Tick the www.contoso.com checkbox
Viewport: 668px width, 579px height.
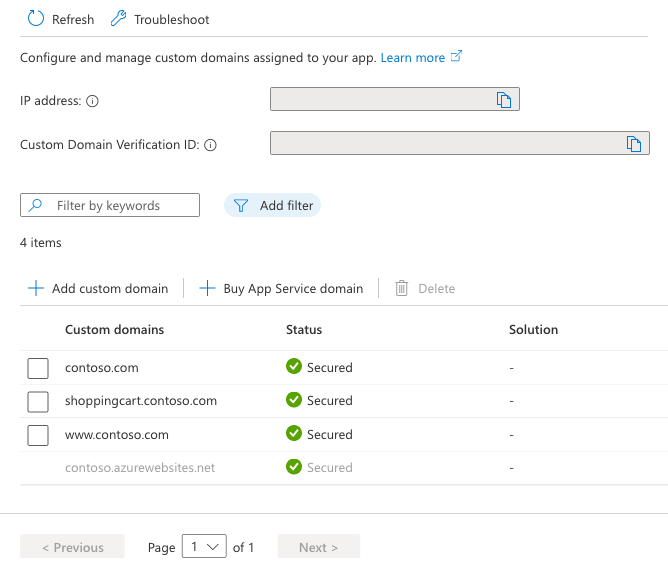tap(38, 435)
